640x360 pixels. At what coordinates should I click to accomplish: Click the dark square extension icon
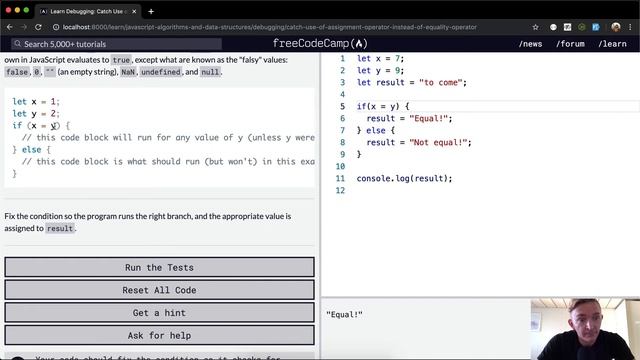click(567, 27)
